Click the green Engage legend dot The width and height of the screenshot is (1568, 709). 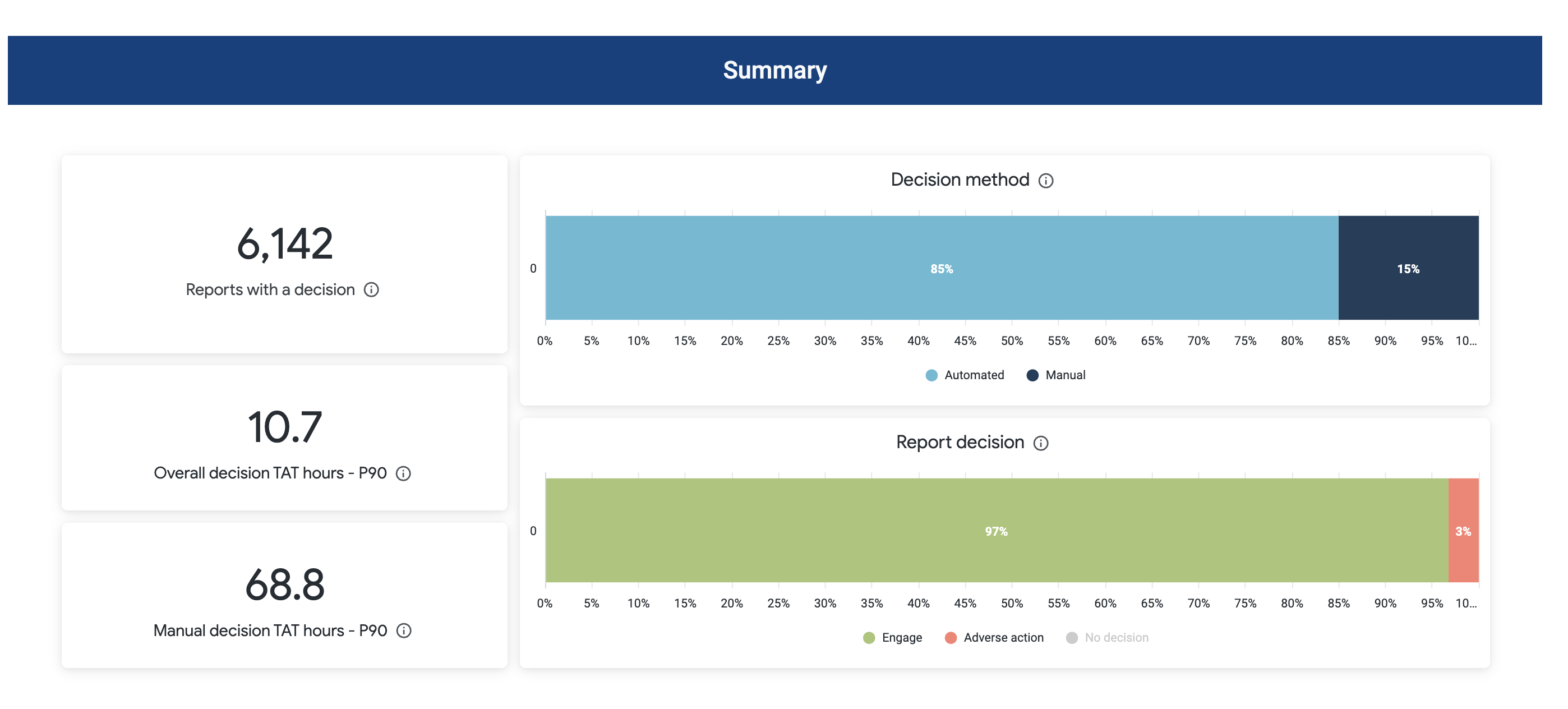click(x=869, y=638)
